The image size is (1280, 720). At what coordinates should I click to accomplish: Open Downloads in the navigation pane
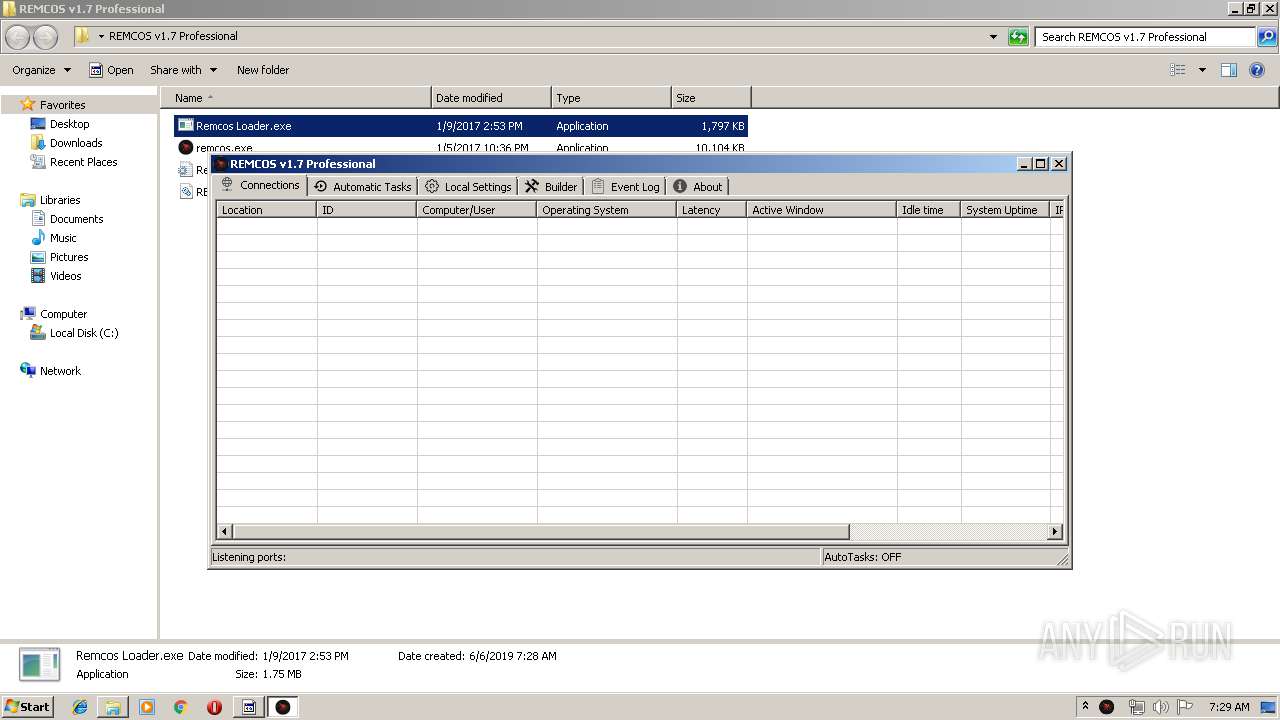point(76,143)
